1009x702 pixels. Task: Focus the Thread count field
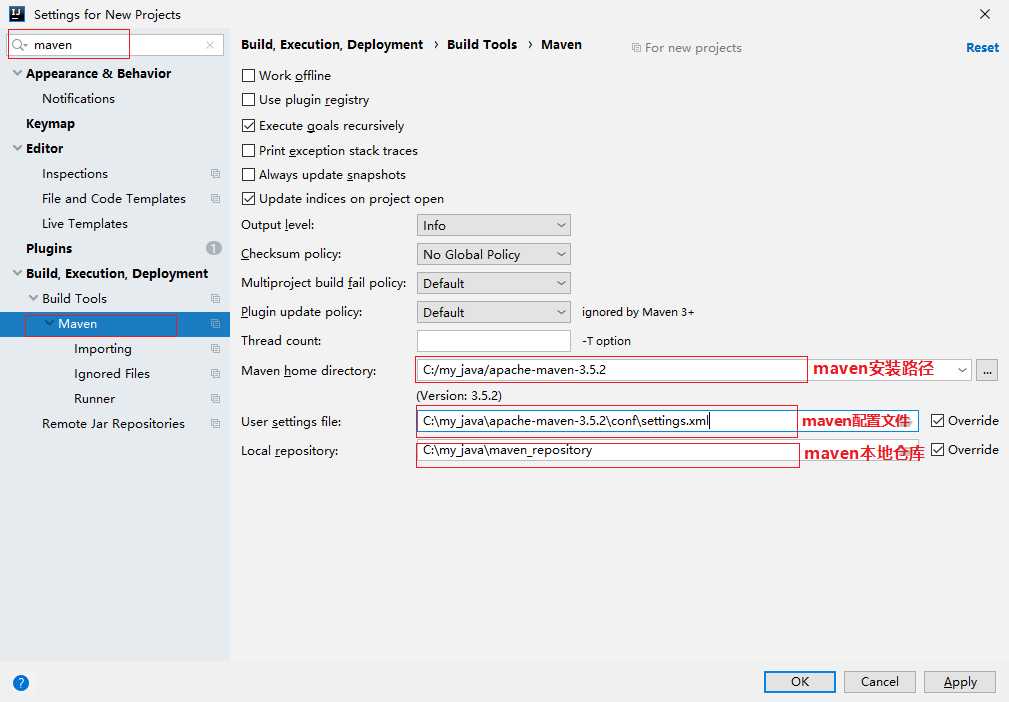pos(494,341)
